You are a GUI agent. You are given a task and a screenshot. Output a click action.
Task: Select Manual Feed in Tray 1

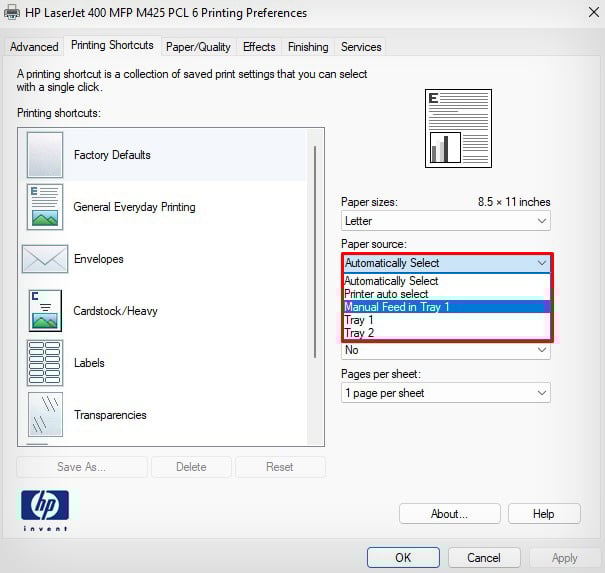[x=446, y=307]
